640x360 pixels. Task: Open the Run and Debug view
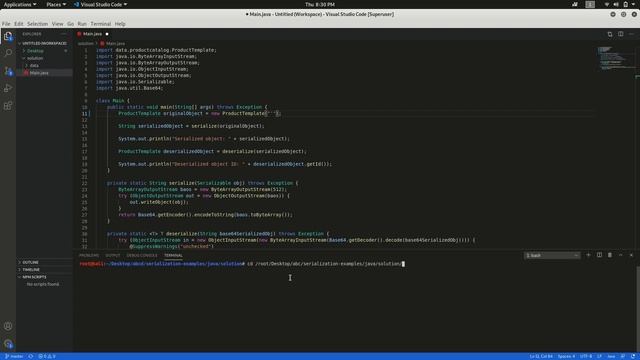[8, 88]
